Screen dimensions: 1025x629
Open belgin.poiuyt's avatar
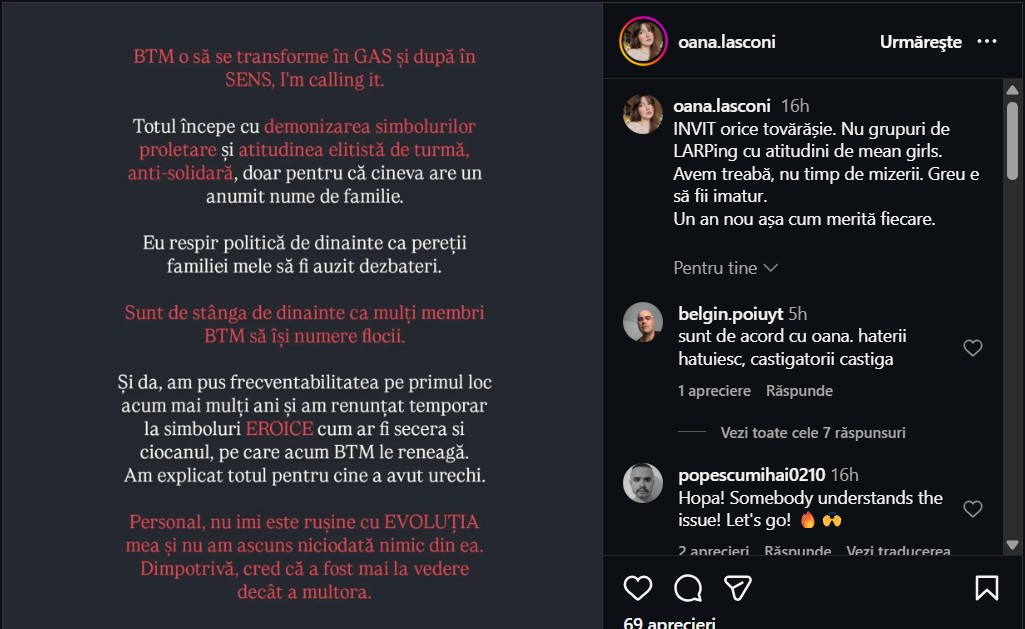tap(643, 322)
